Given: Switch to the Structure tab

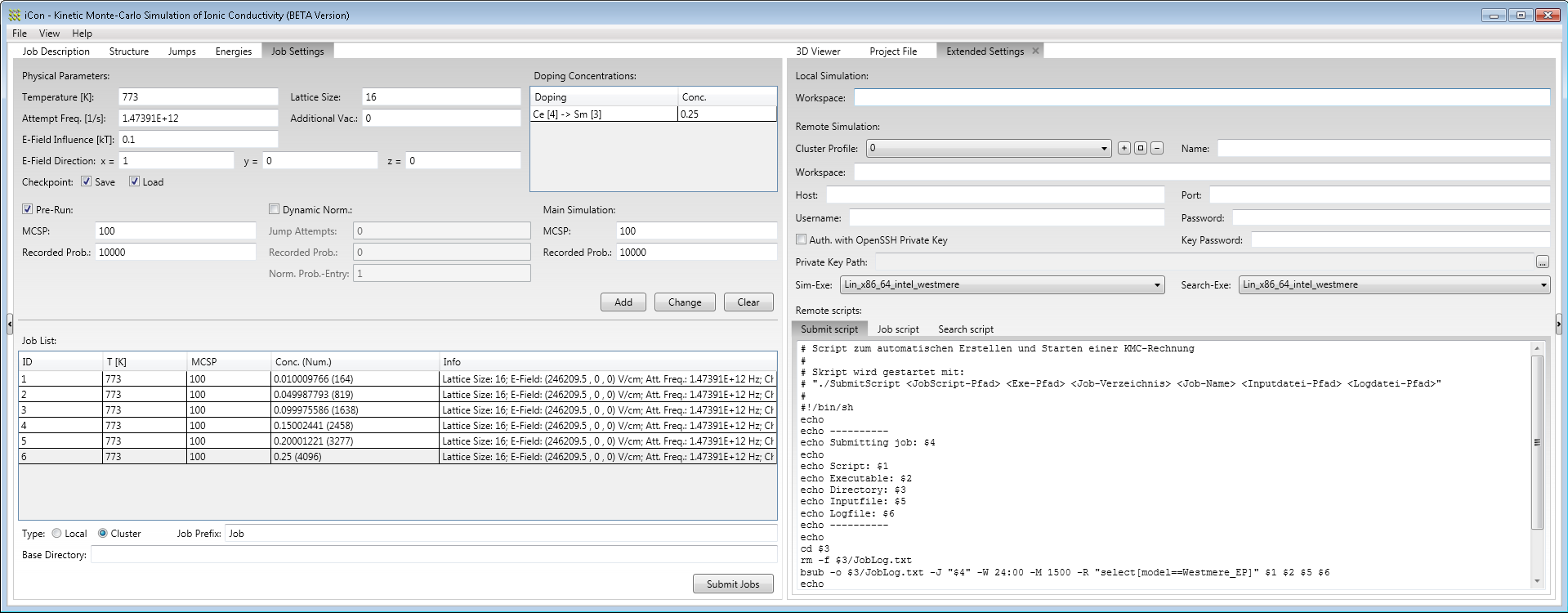Looking at the screenshot, I should point(129,51).
